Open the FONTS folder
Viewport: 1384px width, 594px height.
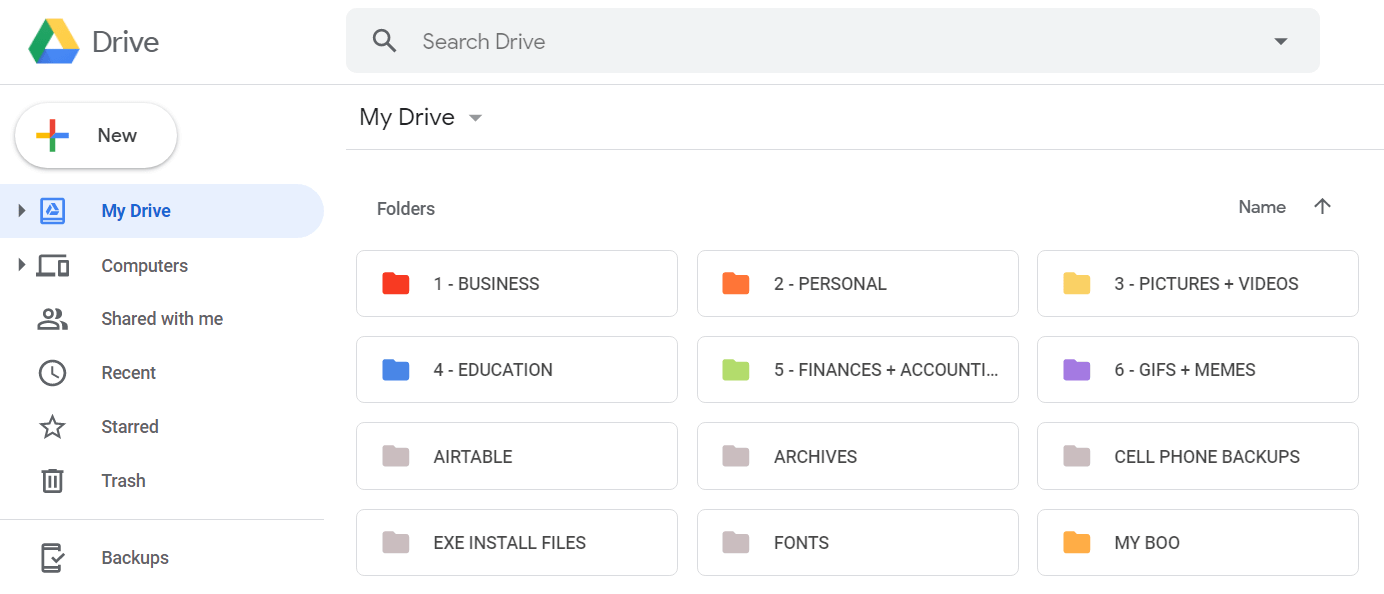coord(857,542)
